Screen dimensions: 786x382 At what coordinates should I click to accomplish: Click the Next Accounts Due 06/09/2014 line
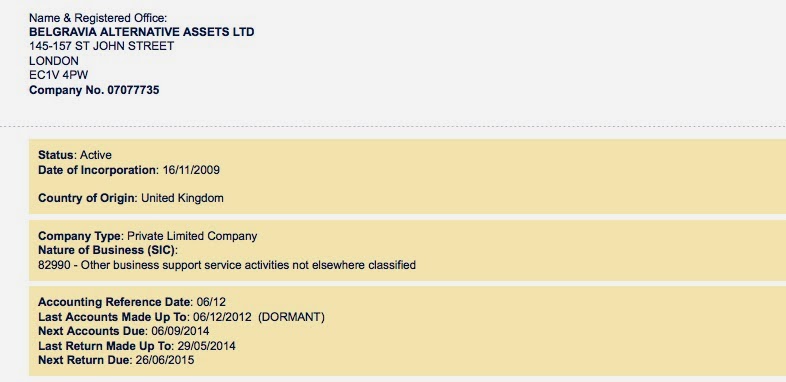[x=124, y=331]
